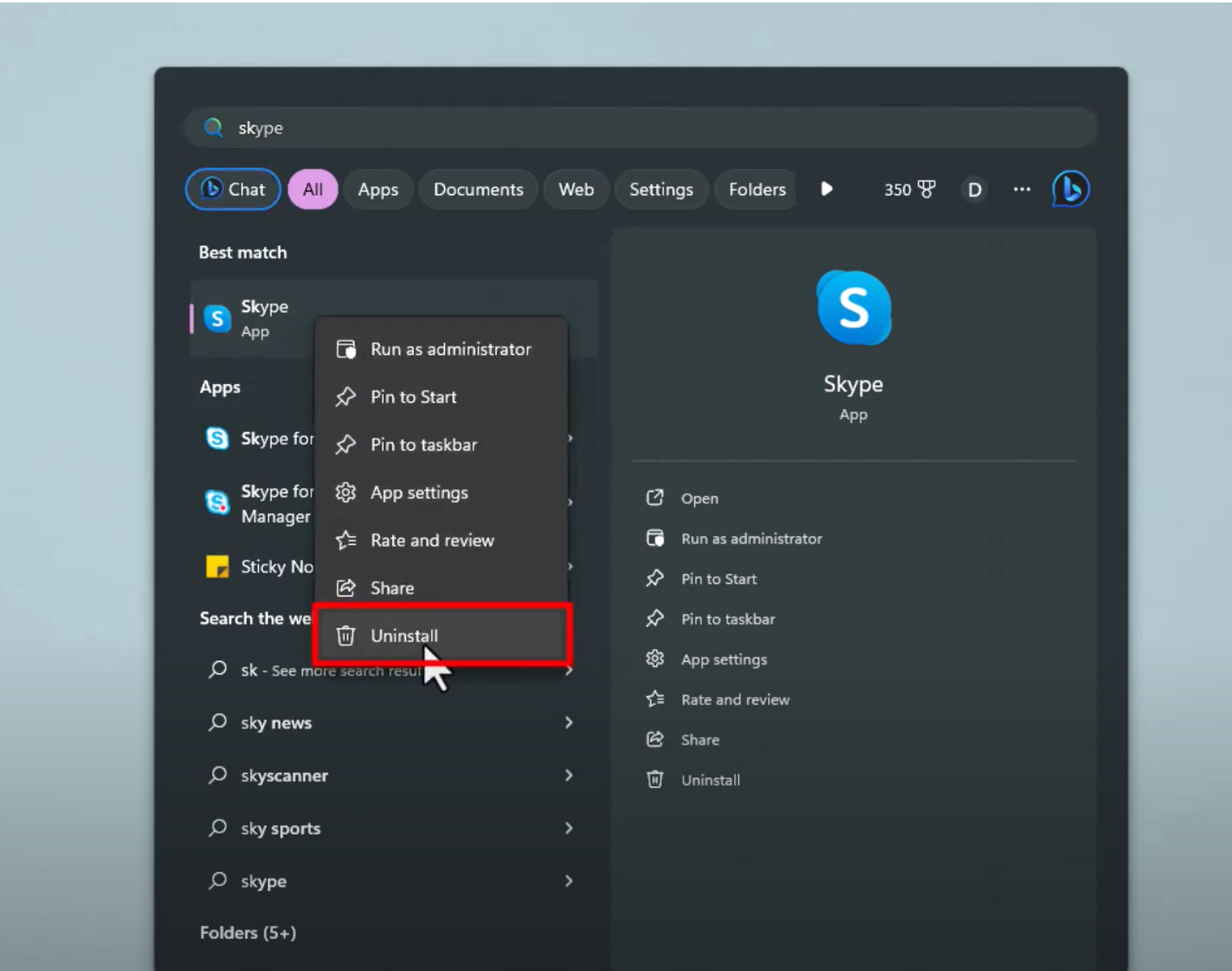
Task: Select the Skype icon under Best match
Action: coord(216,318)
